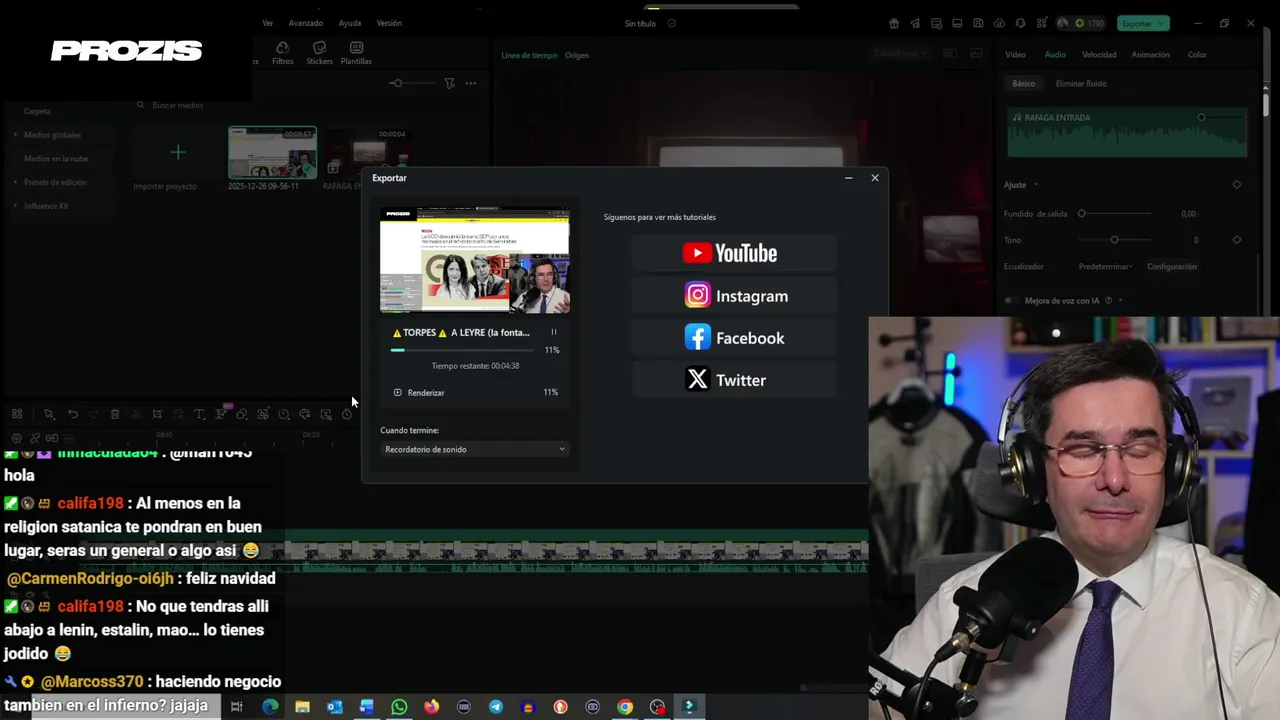Open the Vídeo properties tab
The width and height of the screenshot is (1280, 720).
(x=1015, y=55)
